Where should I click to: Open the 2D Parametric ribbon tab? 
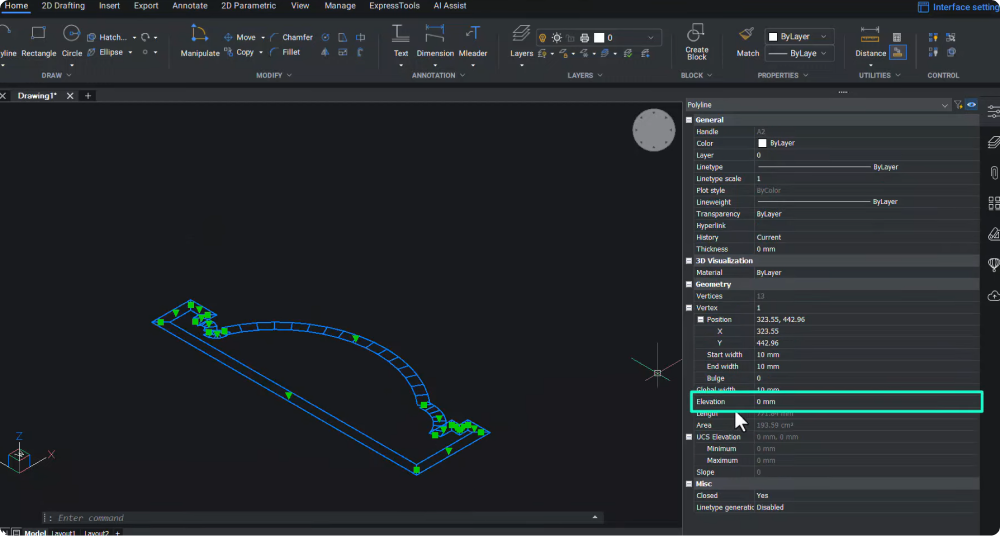pyautogui.click(x=248, y=6)
